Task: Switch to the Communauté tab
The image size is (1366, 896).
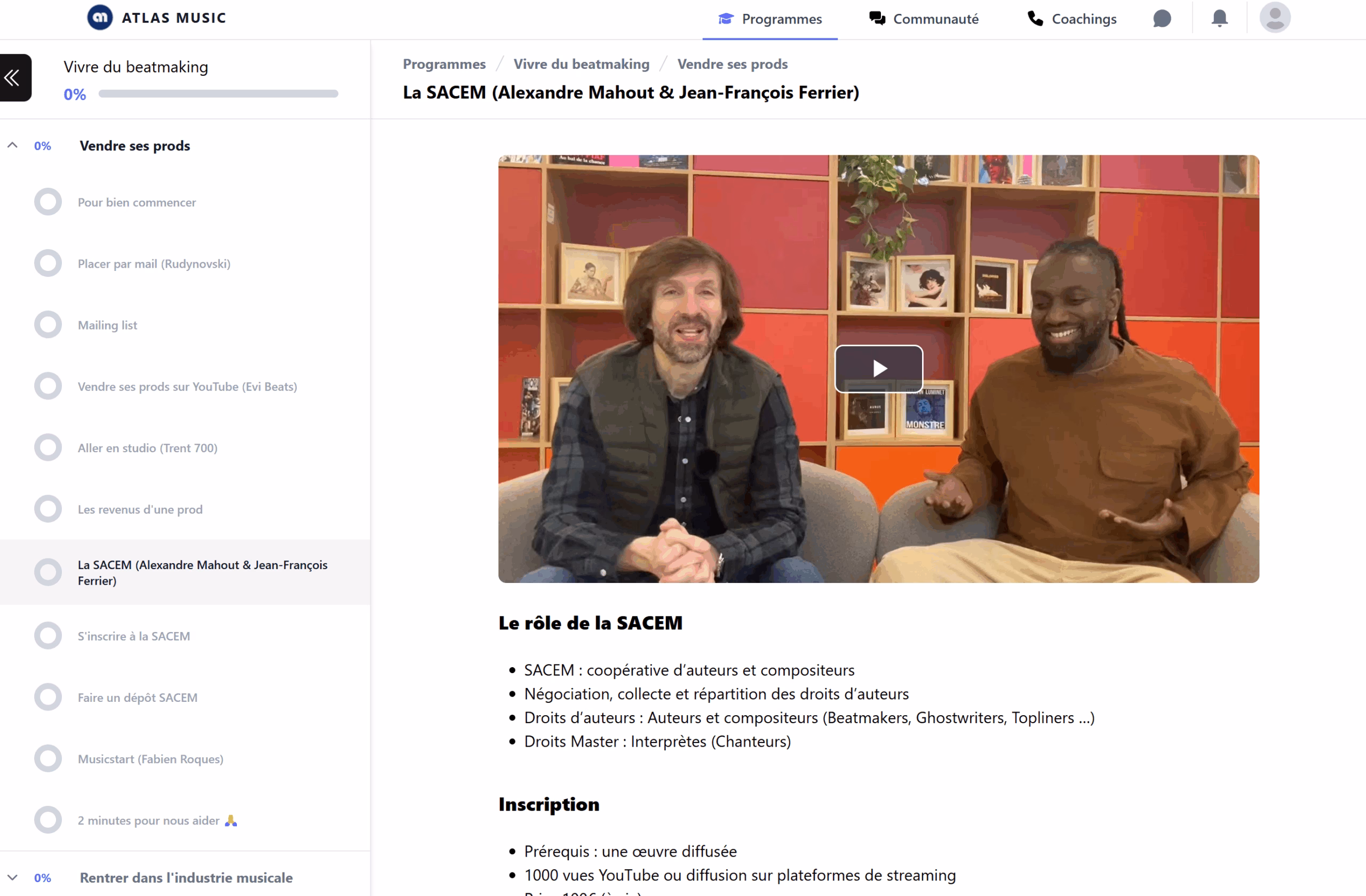Action: (934, 19)
